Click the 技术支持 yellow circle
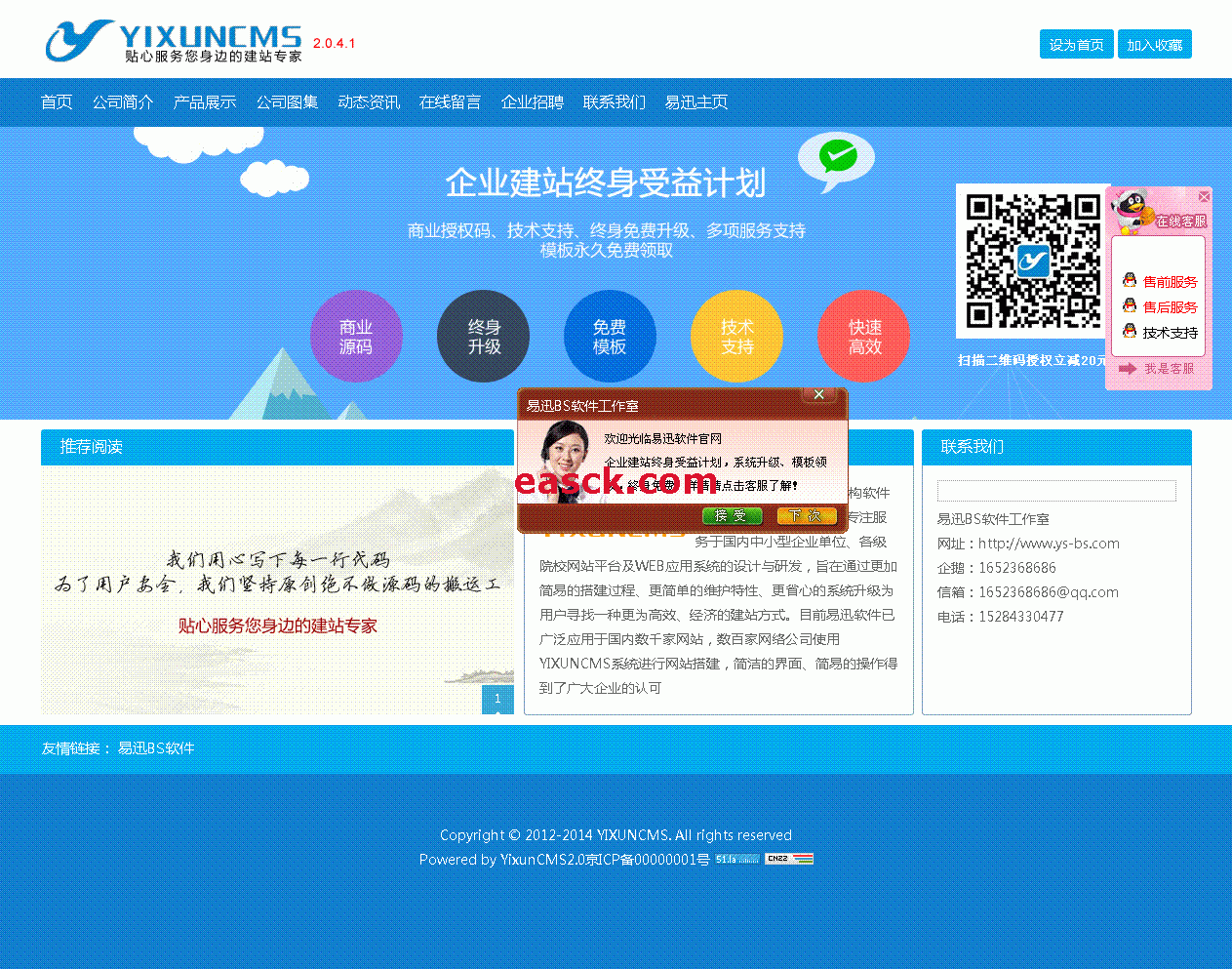 (736, 337)
